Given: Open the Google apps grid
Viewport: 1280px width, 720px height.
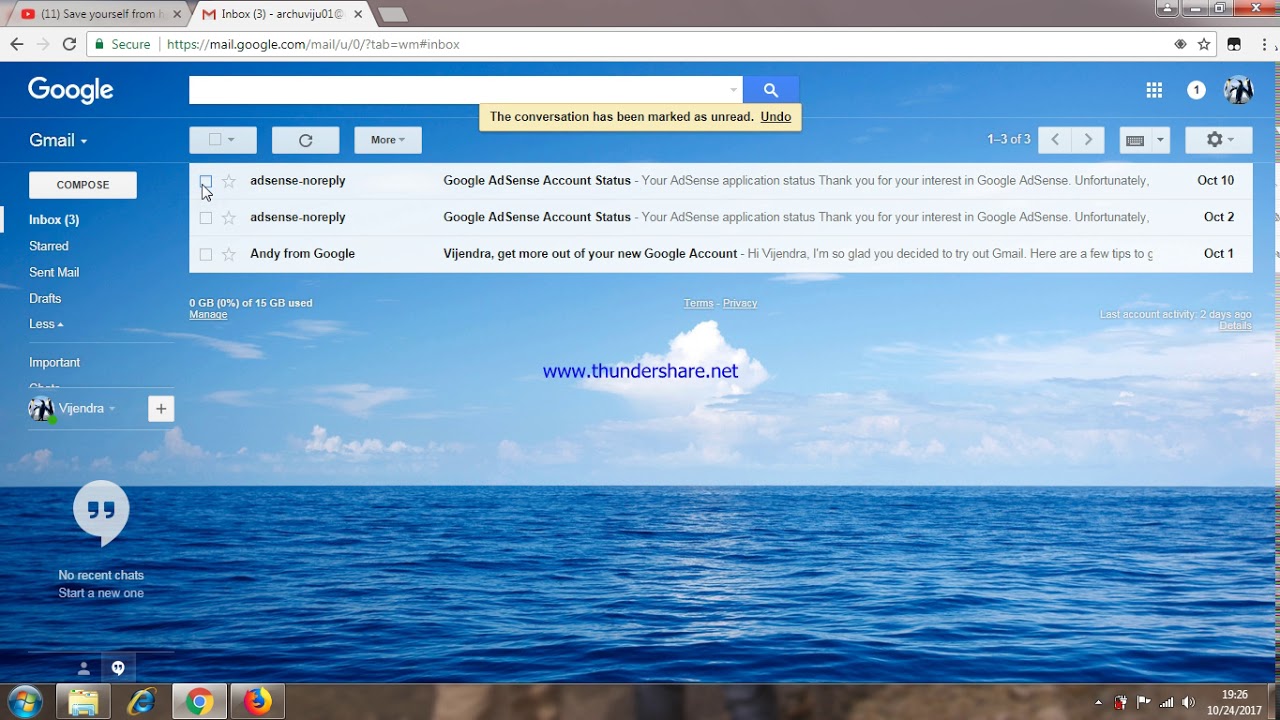Looking at the screenshot, I should 1154,90.
